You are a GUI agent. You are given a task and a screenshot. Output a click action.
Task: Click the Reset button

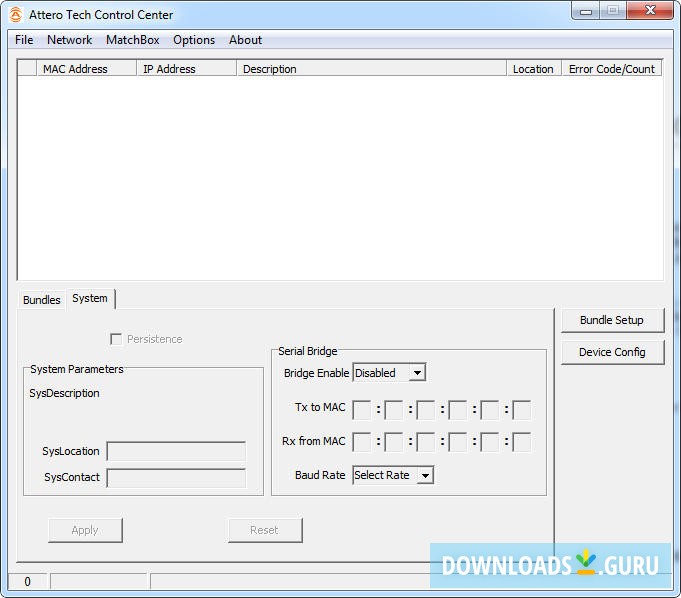[265, 530]
